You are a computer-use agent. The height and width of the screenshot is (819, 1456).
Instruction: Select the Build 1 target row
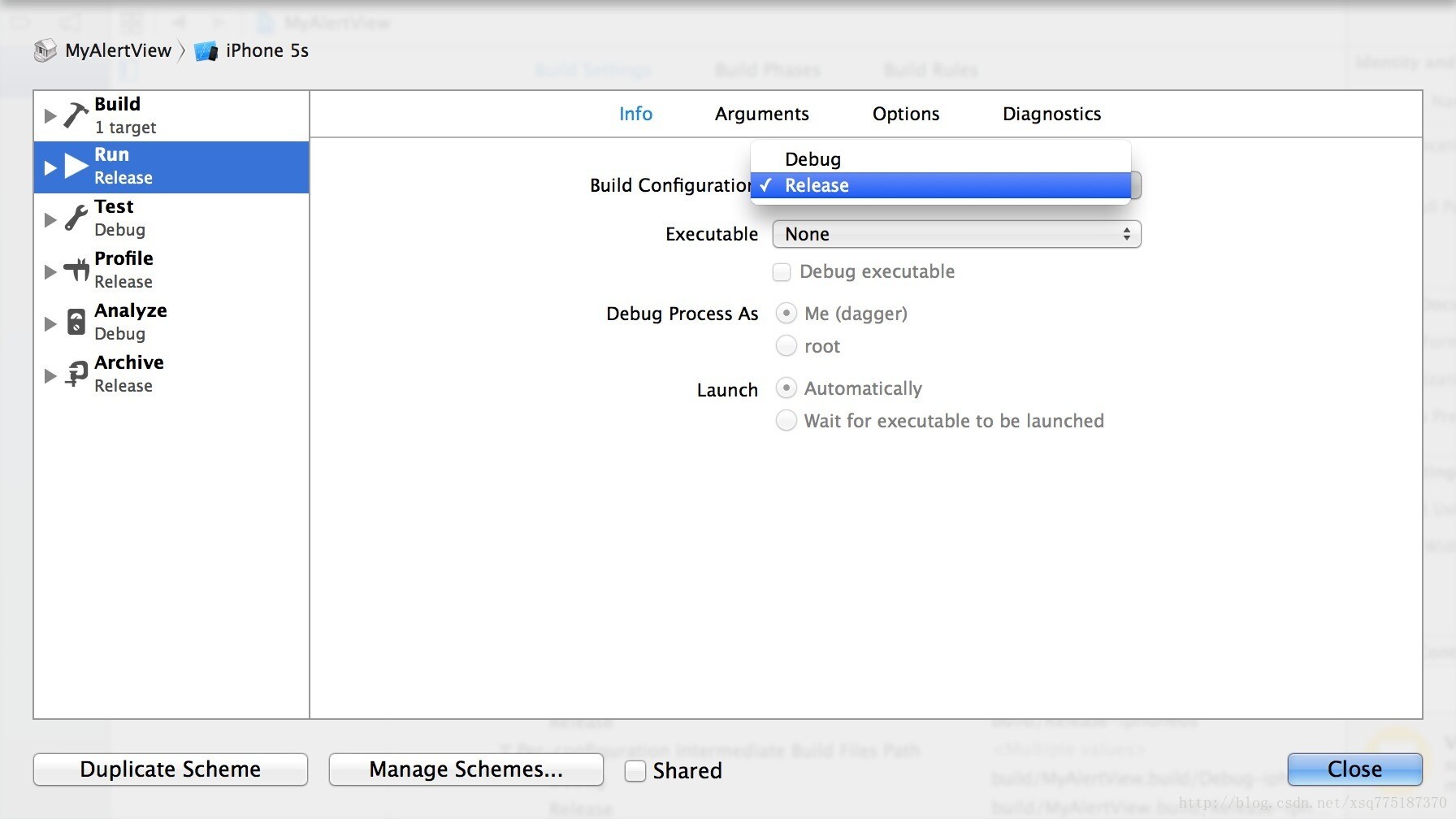(x=171, y=115)
